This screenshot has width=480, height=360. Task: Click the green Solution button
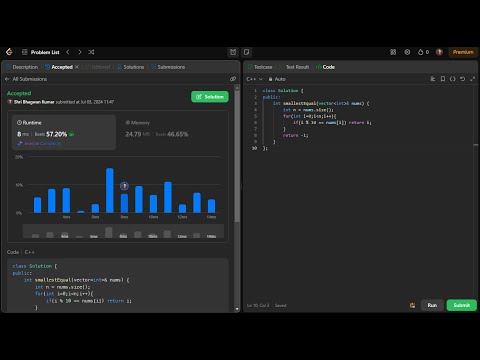click(210, 97)
